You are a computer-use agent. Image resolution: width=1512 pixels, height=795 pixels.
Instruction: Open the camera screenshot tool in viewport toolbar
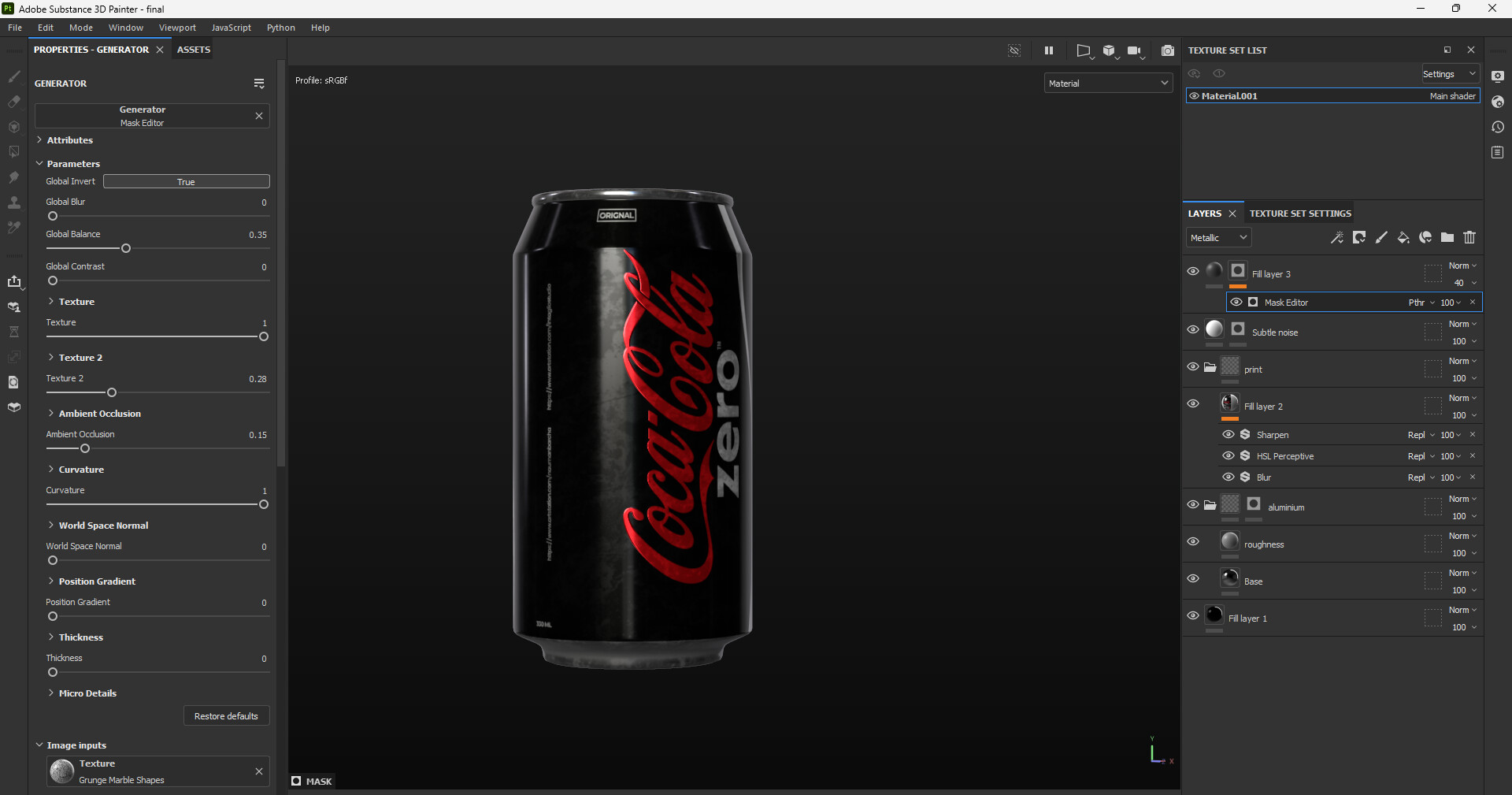(1168, 50)
